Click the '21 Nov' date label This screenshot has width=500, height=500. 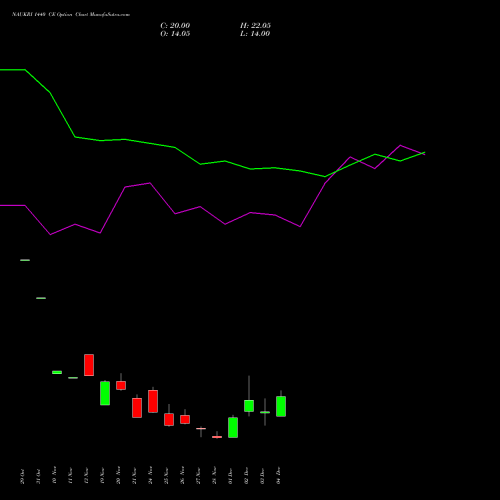(134, 475)
